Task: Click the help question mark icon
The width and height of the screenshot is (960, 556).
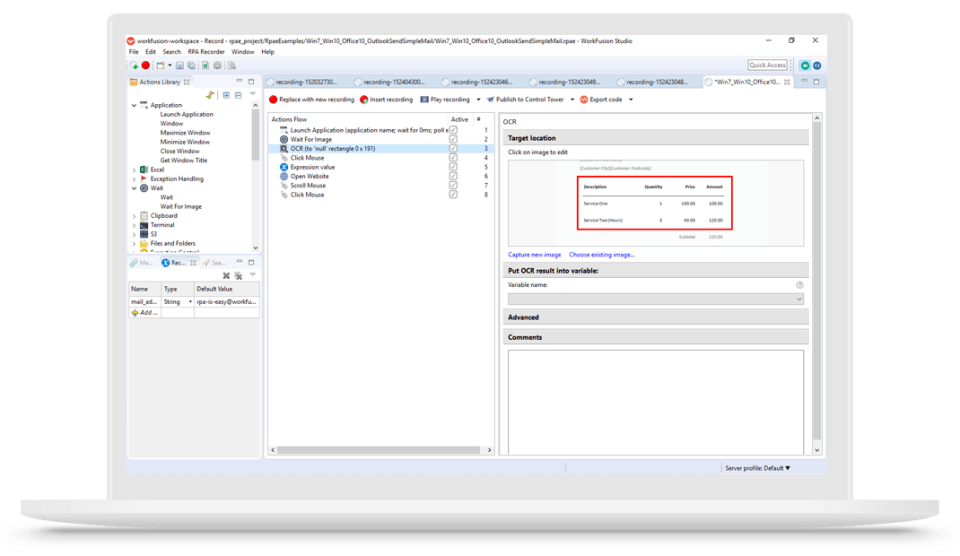Action: click(800, 285)
